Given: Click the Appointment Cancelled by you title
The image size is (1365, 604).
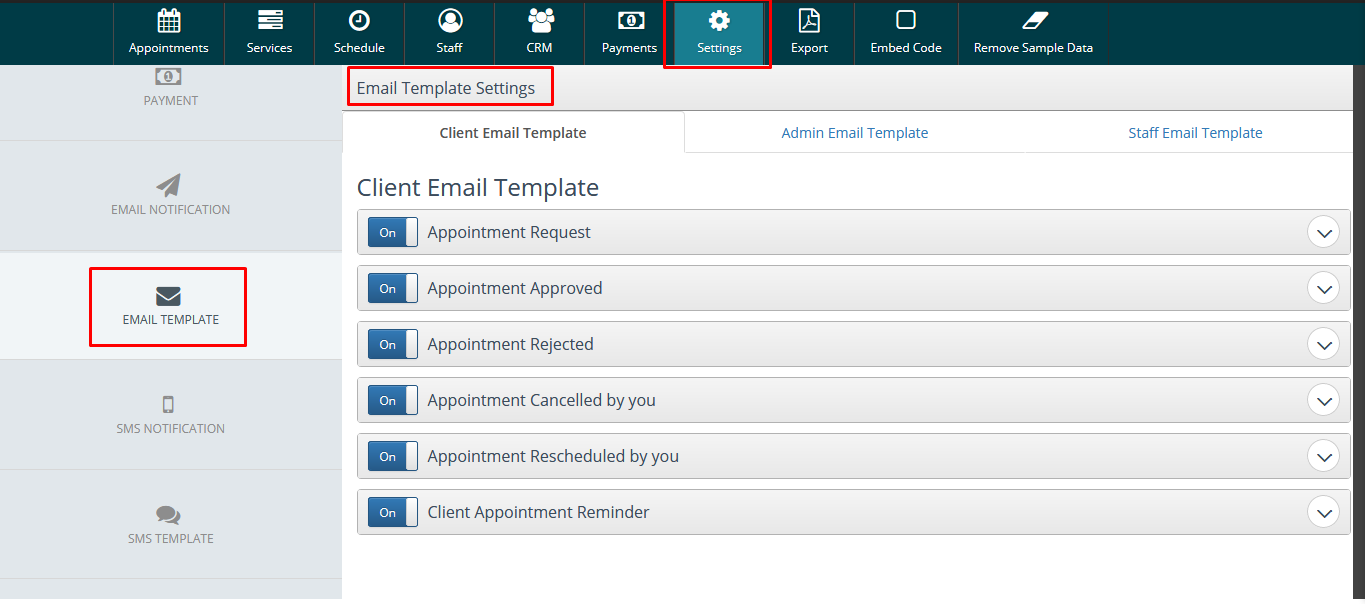Looking at the screenshot, I should click(542, 400).
